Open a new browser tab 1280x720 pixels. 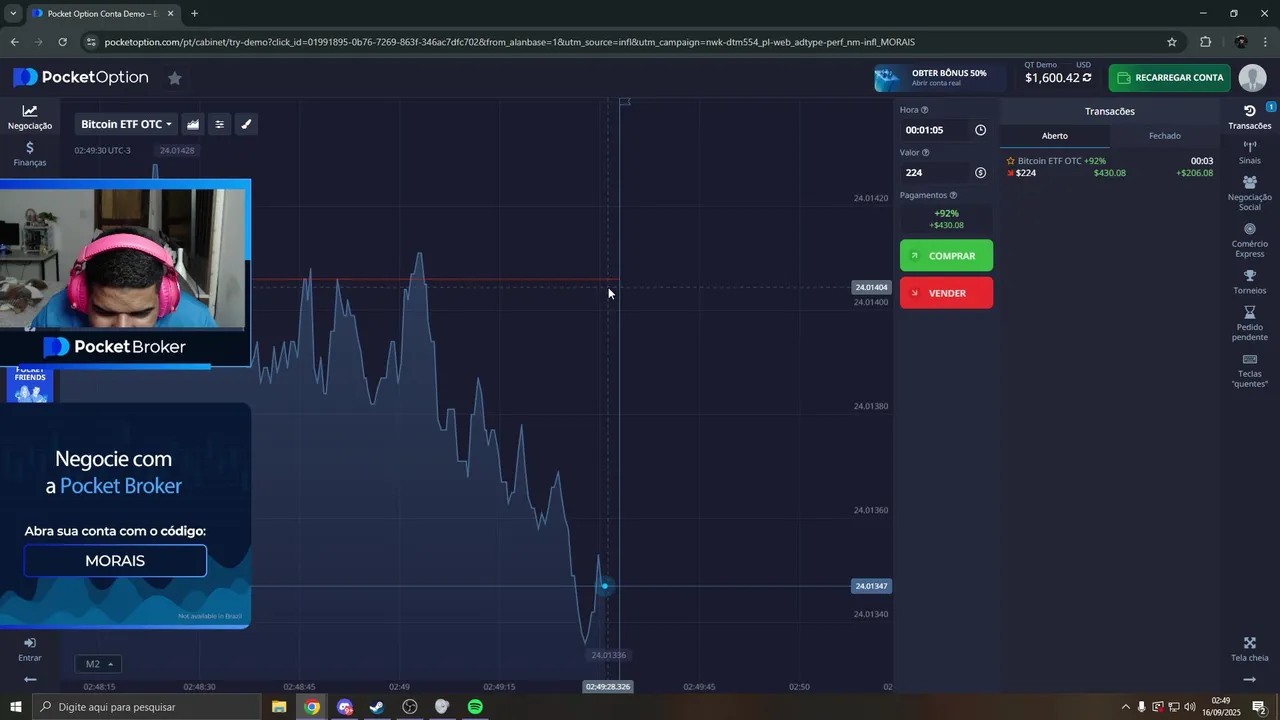coord(194,14)
